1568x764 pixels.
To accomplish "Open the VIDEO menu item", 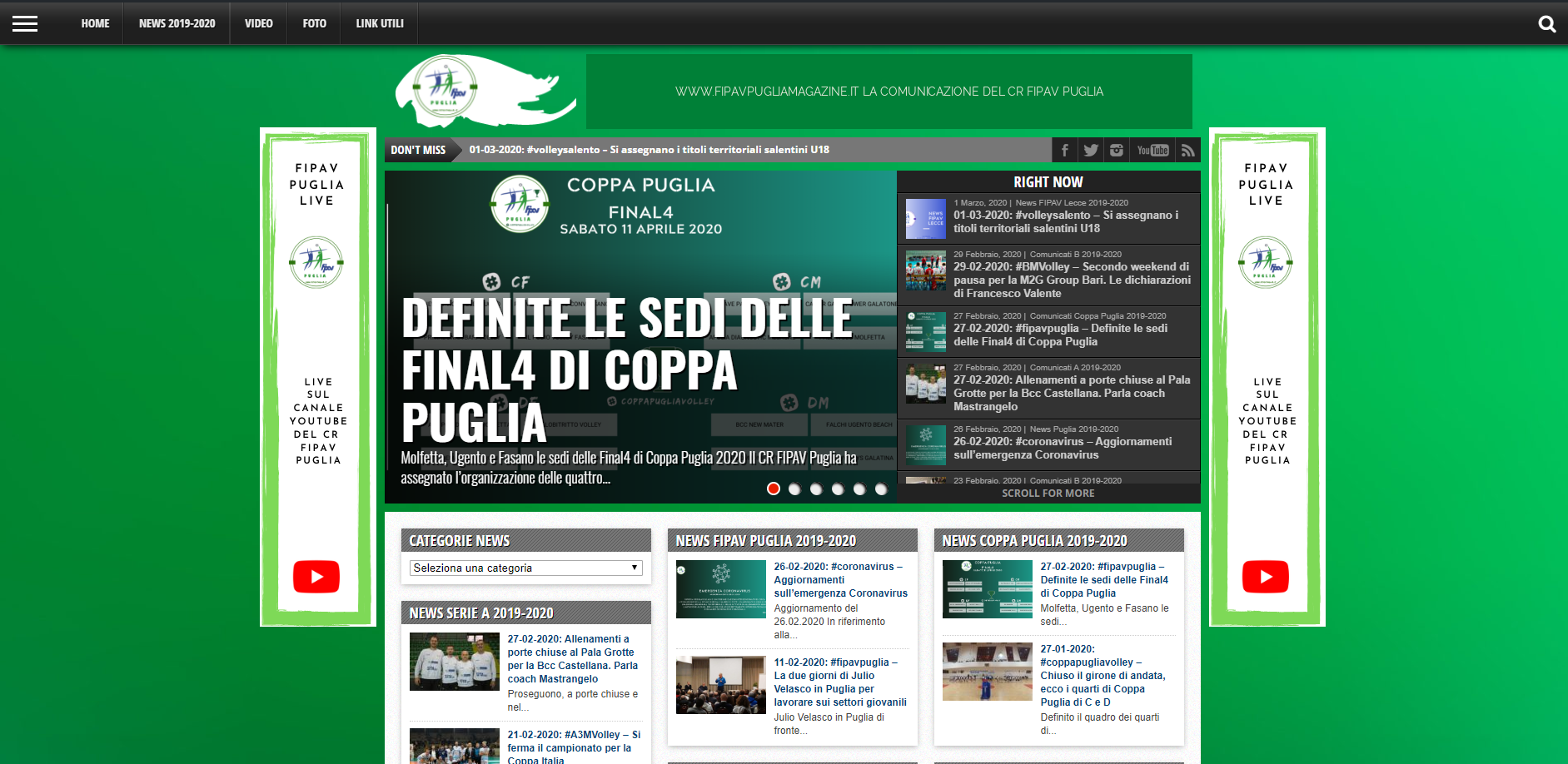I will click(x=258, y=23).
